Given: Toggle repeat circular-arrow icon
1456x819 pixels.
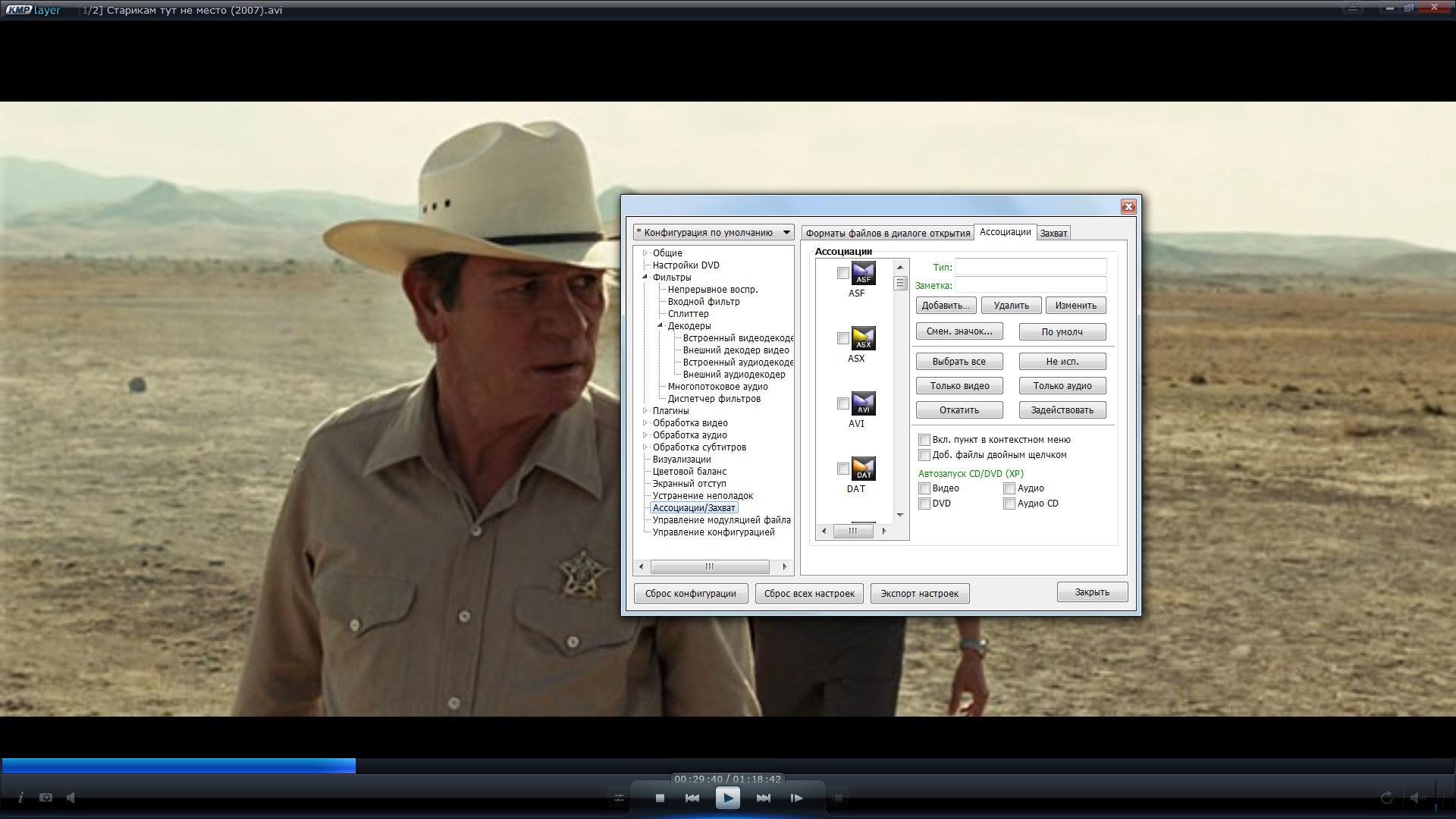Looking at the screenshot, I should point(1386,798).
